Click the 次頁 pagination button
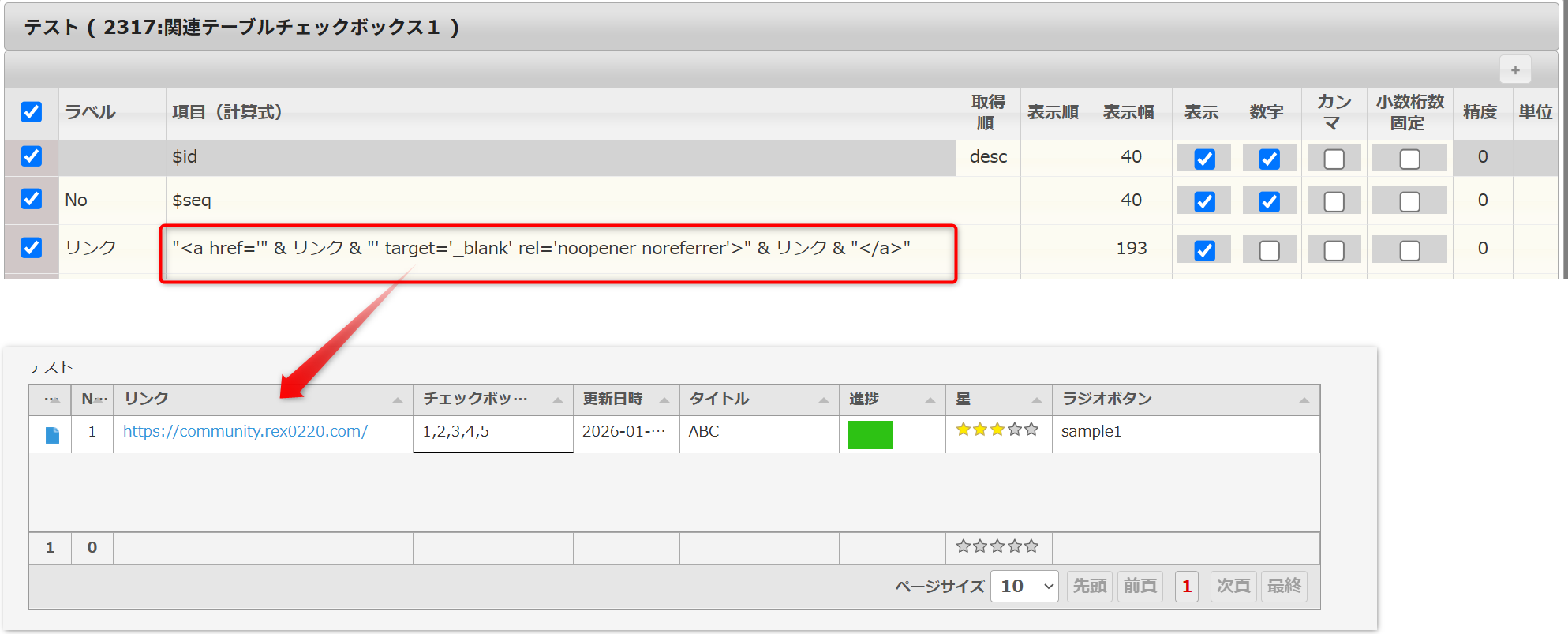 point(1233,587)
